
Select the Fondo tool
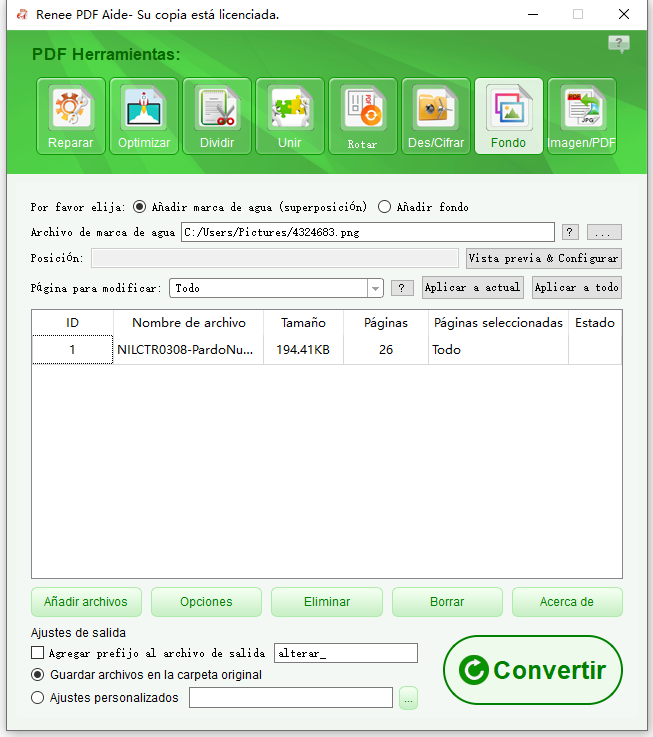pos(509,116)
